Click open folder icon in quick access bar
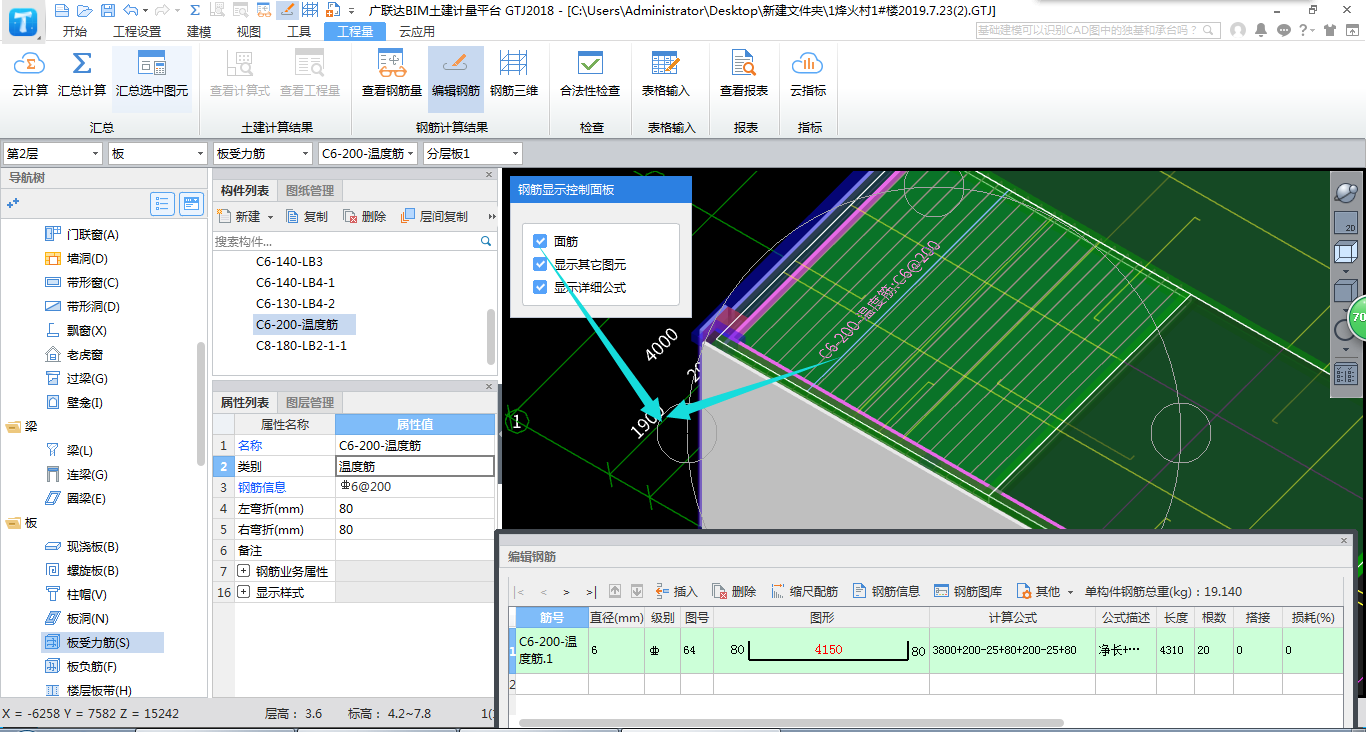1366x732 pixels. pyautogui.click(x=84, y=10)
